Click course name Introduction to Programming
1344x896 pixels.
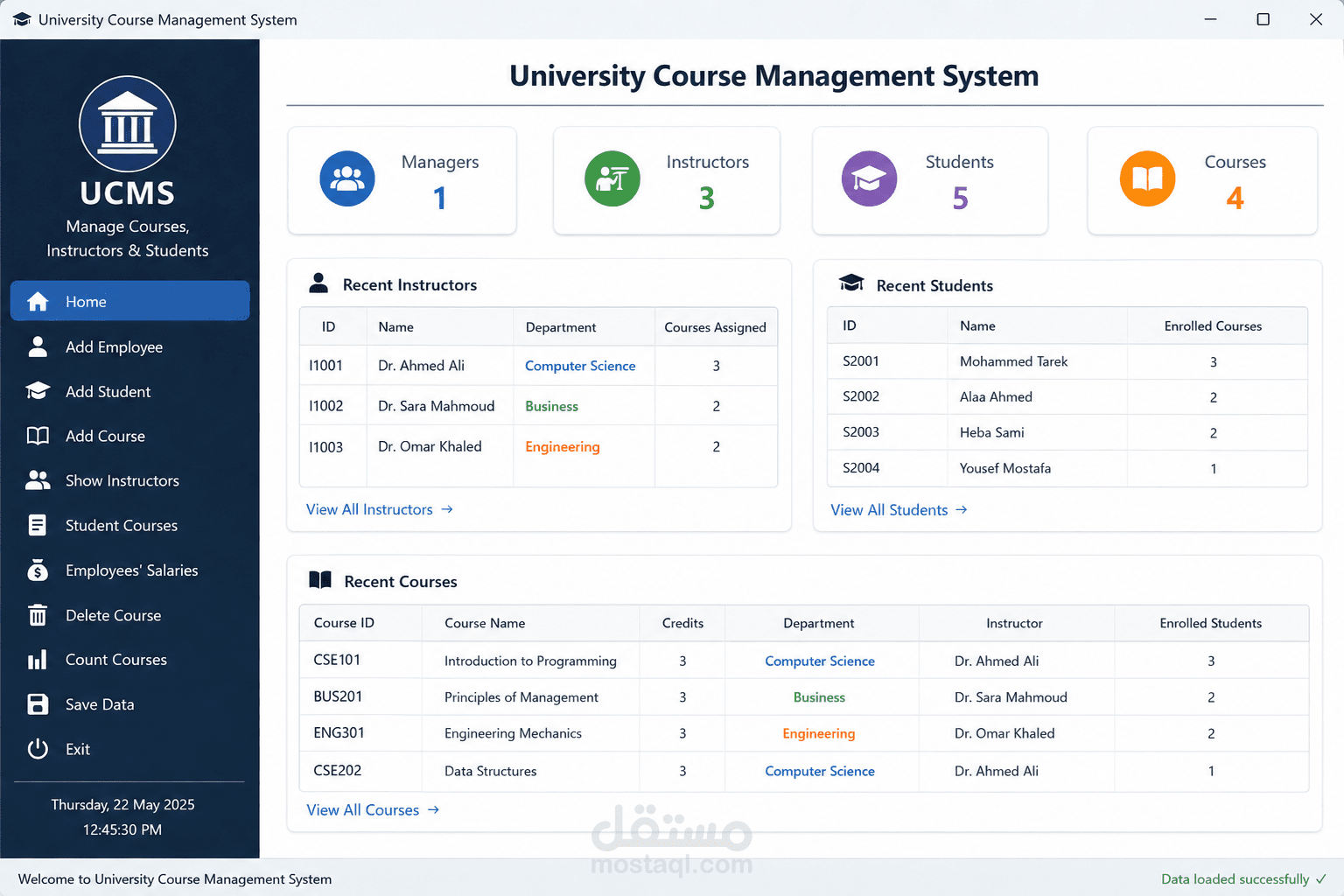tap(530, 661)
